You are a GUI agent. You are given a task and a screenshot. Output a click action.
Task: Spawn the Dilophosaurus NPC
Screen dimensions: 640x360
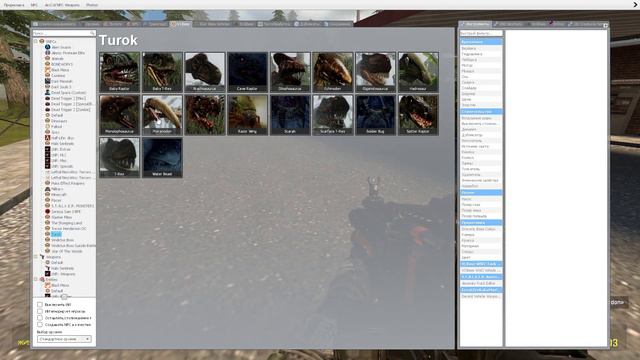click(x=290, y=72)
